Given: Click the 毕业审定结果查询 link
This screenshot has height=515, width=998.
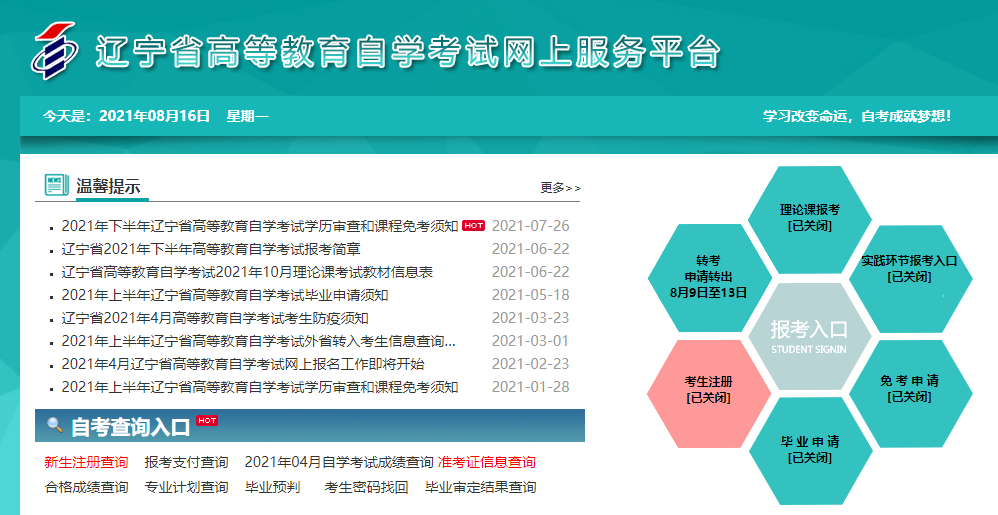Looking at the screenshot, I should pos(480,487).
